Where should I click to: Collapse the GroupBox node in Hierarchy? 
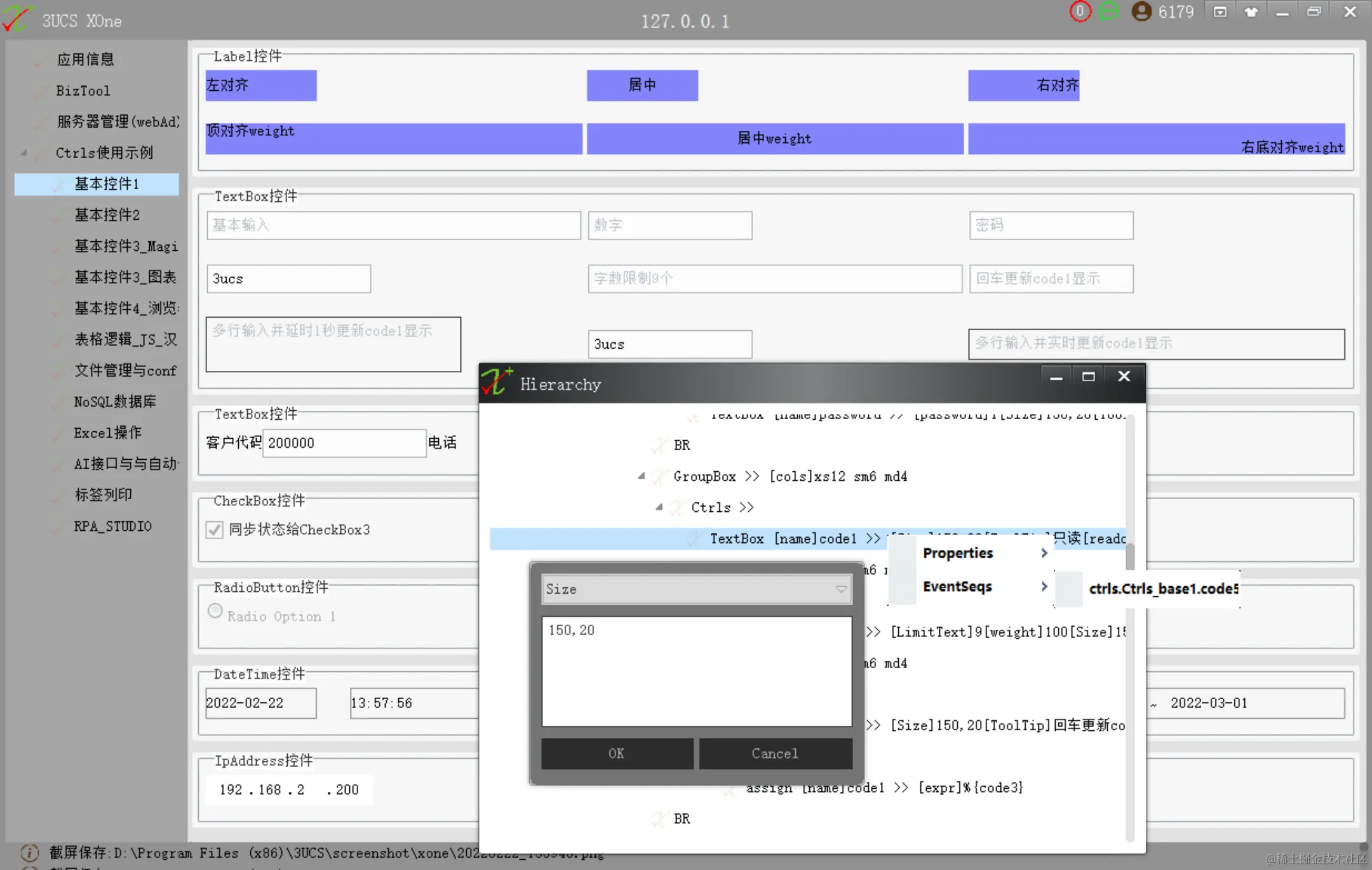pyautogui.click(x=642, y=476)
